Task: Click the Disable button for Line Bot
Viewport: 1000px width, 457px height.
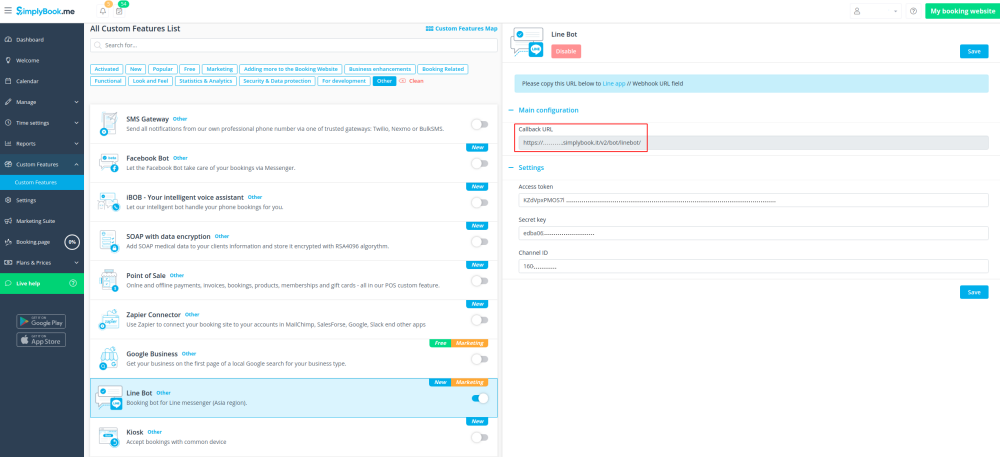Action: [565, 51]
